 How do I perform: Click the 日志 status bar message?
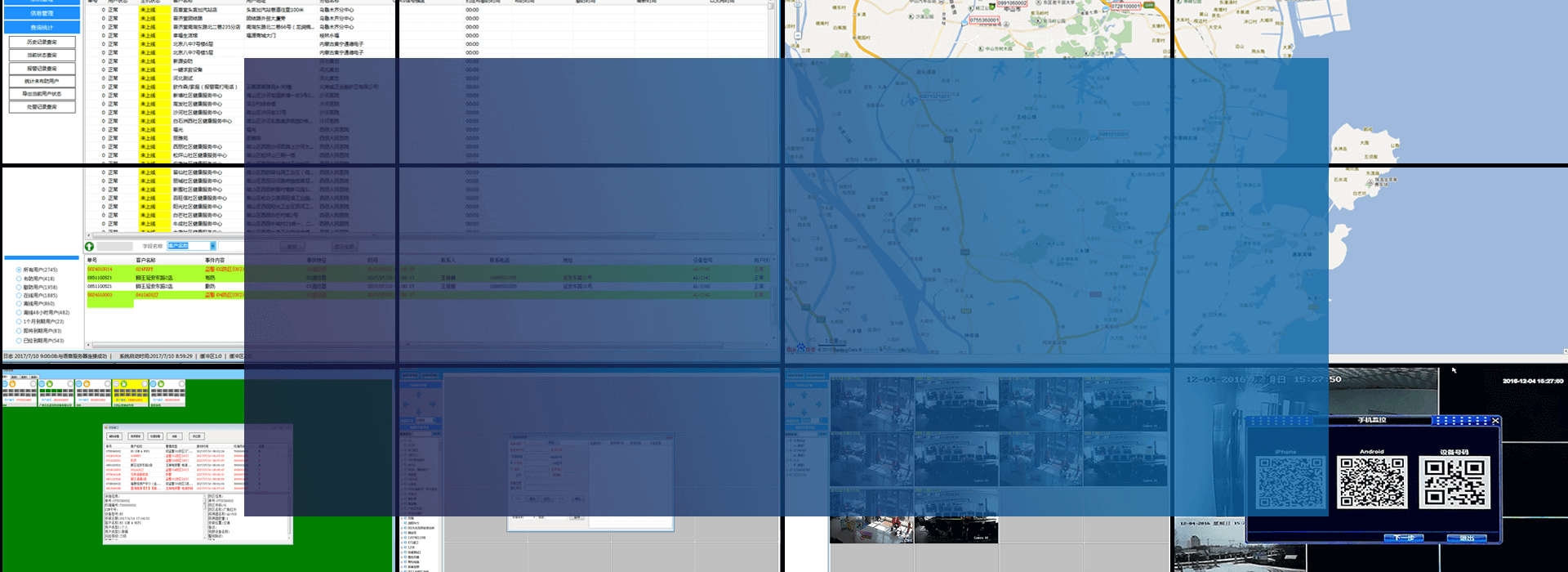pyautogui.click(x=56, y=356)
